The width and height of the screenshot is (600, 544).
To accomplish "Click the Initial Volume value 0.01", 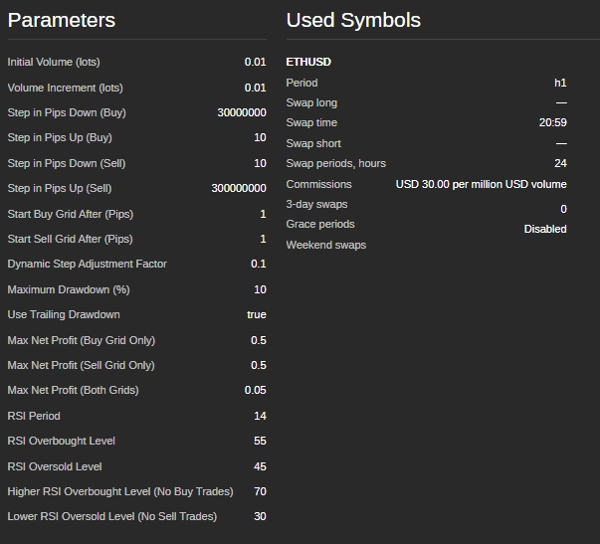I will coord(255,62).
